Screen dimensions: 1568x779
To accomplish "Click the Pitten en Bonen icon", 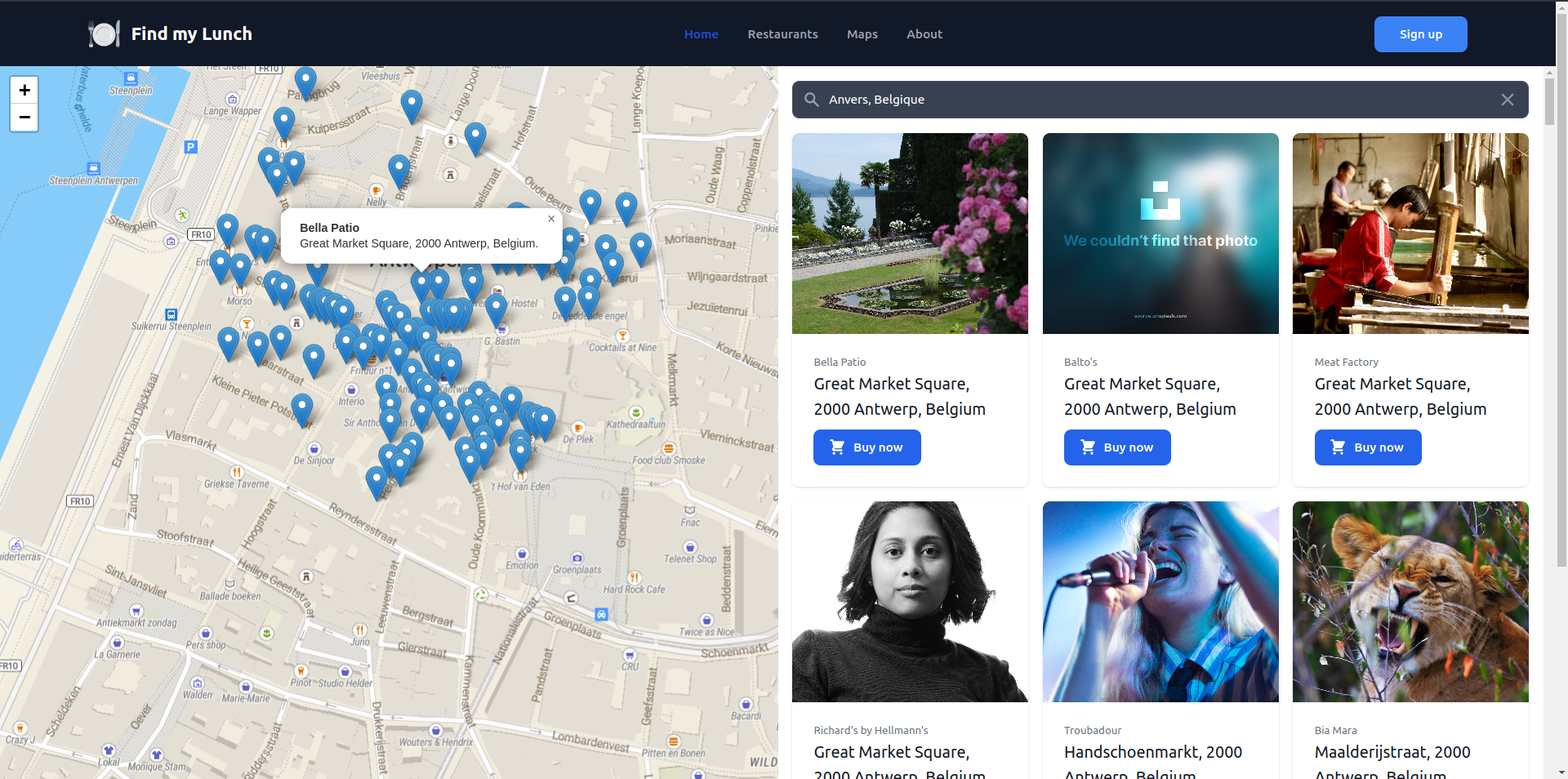I will 673,741.
